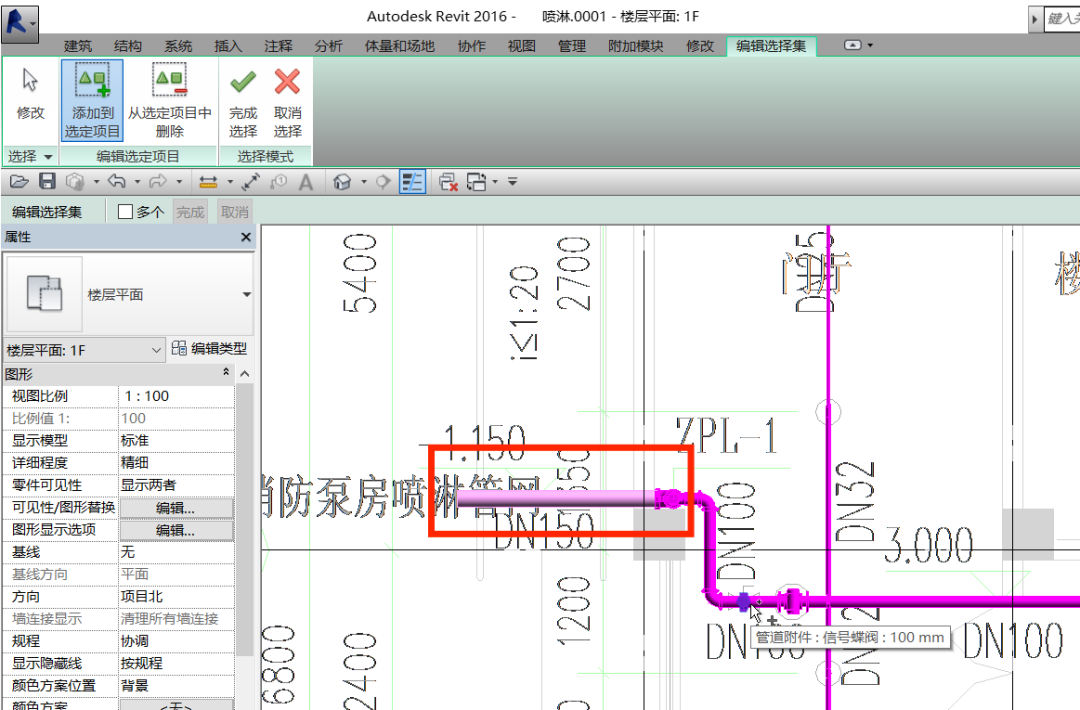Click Redo arrow icon
Viewport: 1080px width, 710px height.
click(158, 182)
